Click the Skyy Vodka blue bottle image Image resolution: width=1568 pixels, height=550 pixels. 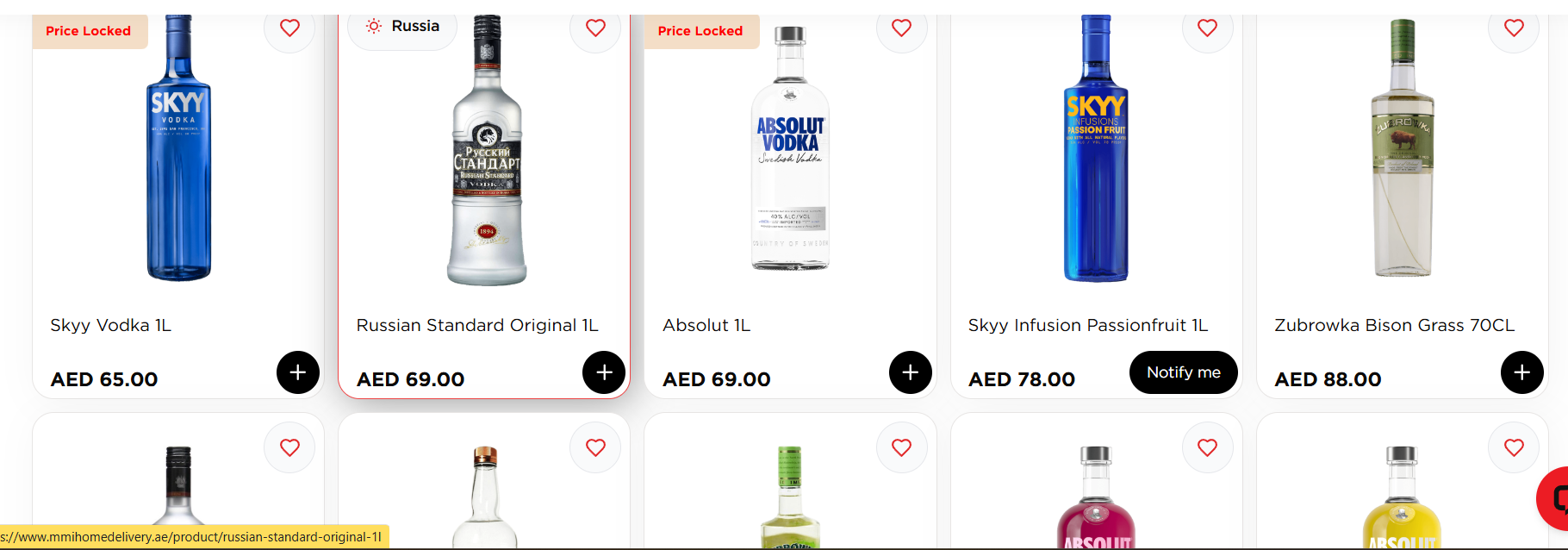click(178, 155)
